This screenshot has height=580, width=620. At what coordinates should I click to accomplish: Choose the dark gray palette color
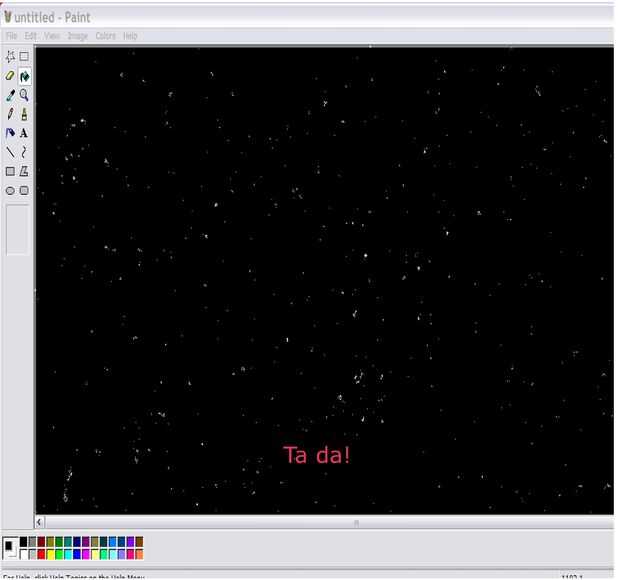tap(32, 542)
